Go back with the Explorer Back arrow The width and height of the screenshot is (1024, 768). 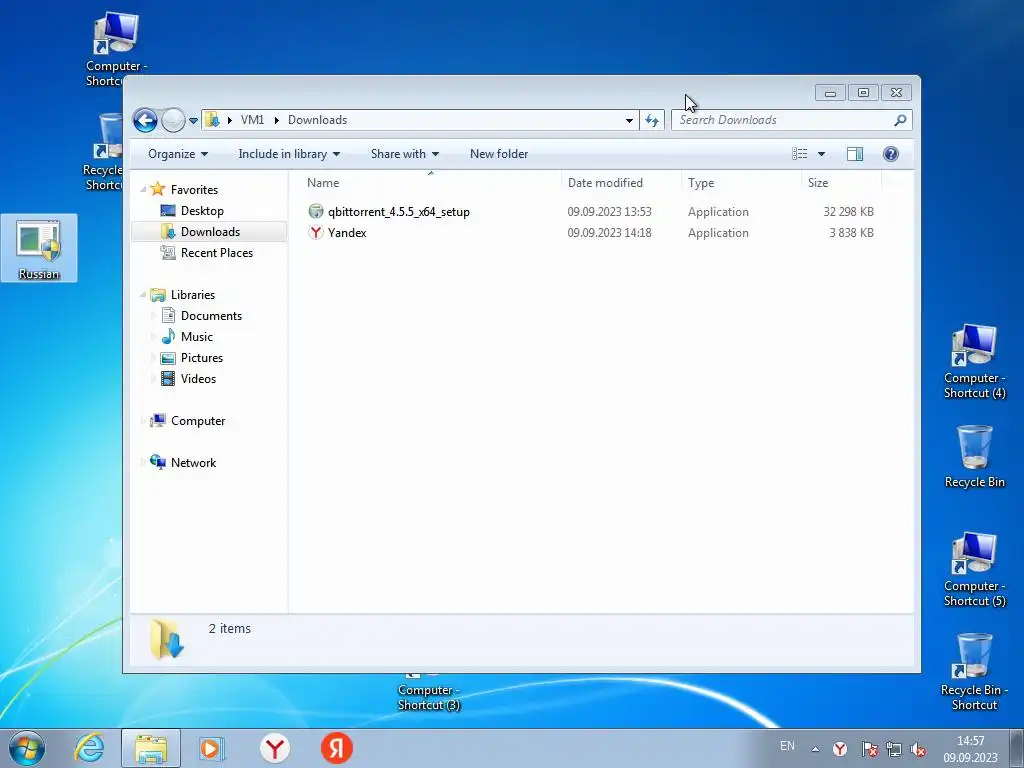click(x=145, y=120)
